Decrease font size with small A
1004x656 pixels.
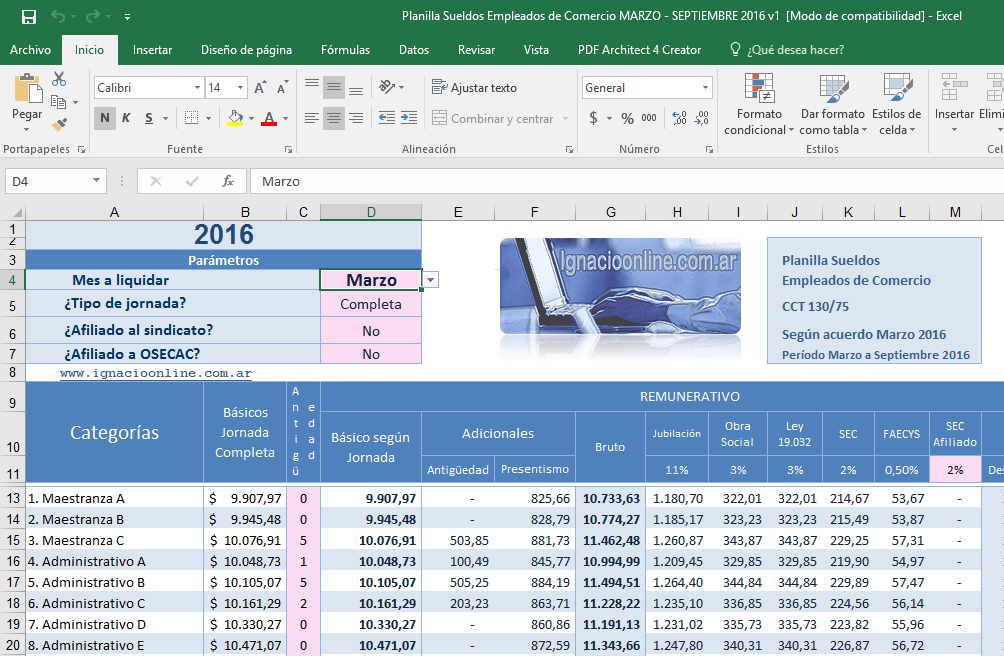point(282,88)
